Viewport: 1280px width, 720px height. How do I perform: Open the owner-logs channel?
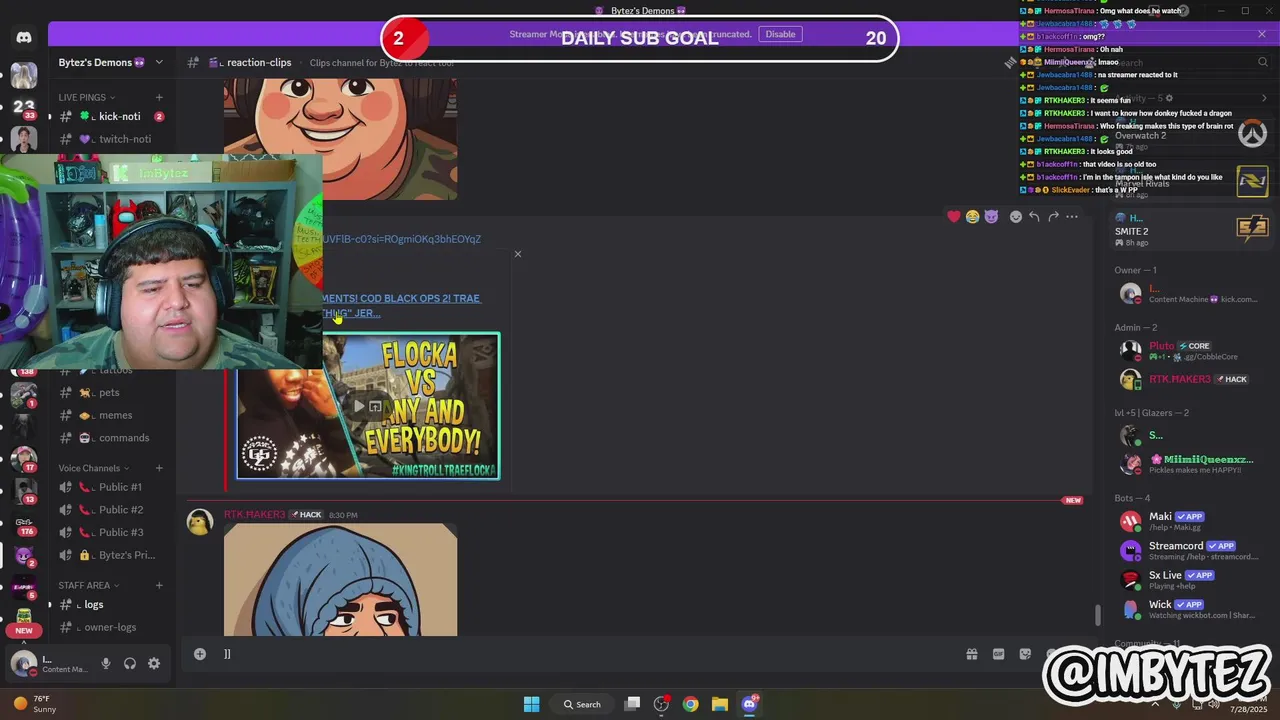(x=111, y=627)
